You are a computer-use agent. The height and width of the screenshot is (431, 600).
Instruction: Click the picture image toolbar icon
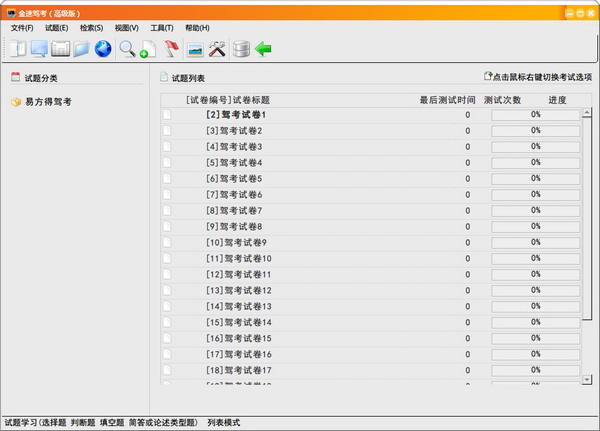[x=196, y=50]
